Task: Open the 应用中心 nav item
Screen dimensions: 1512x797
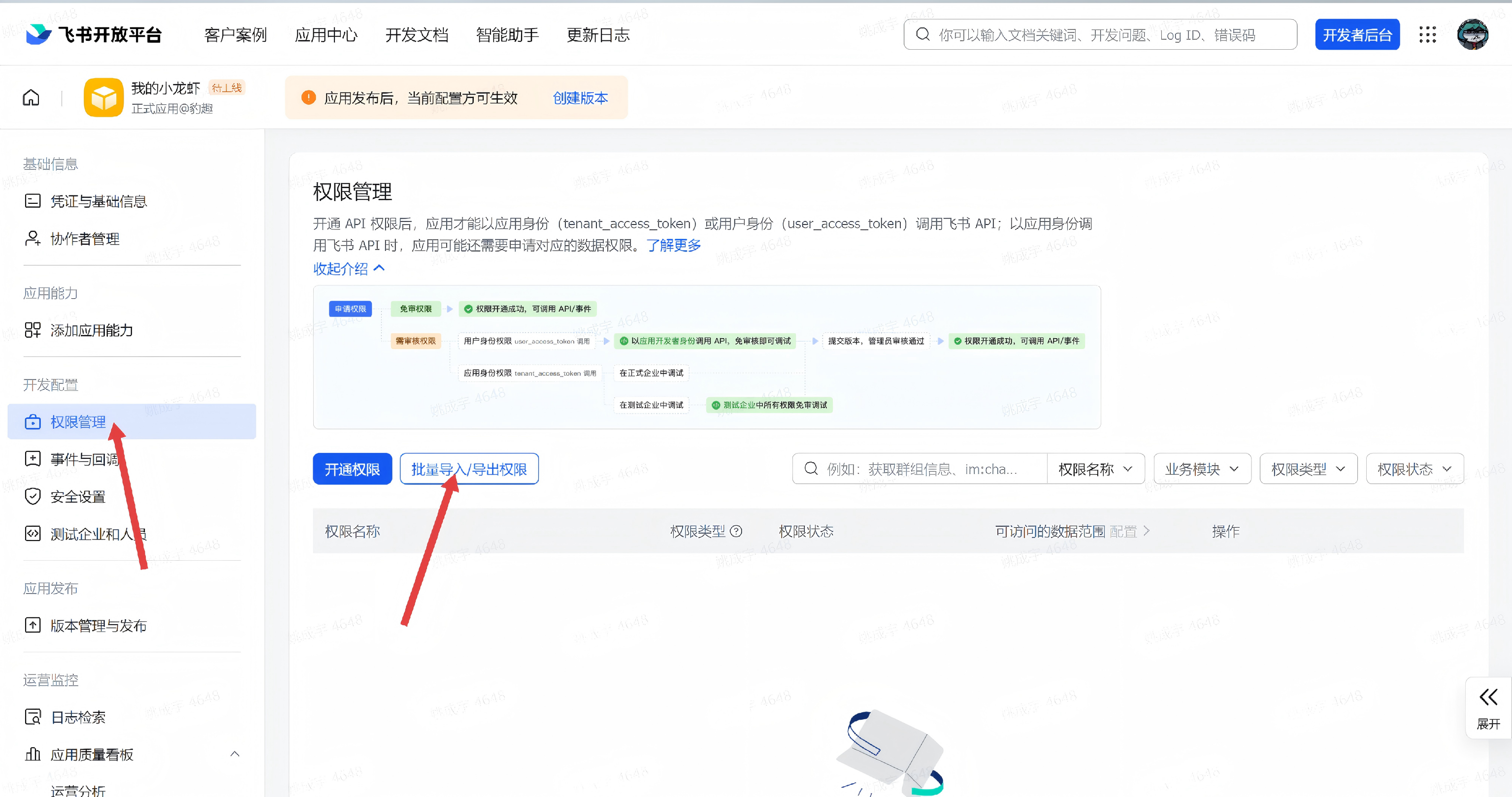Action: coord(326,34)
